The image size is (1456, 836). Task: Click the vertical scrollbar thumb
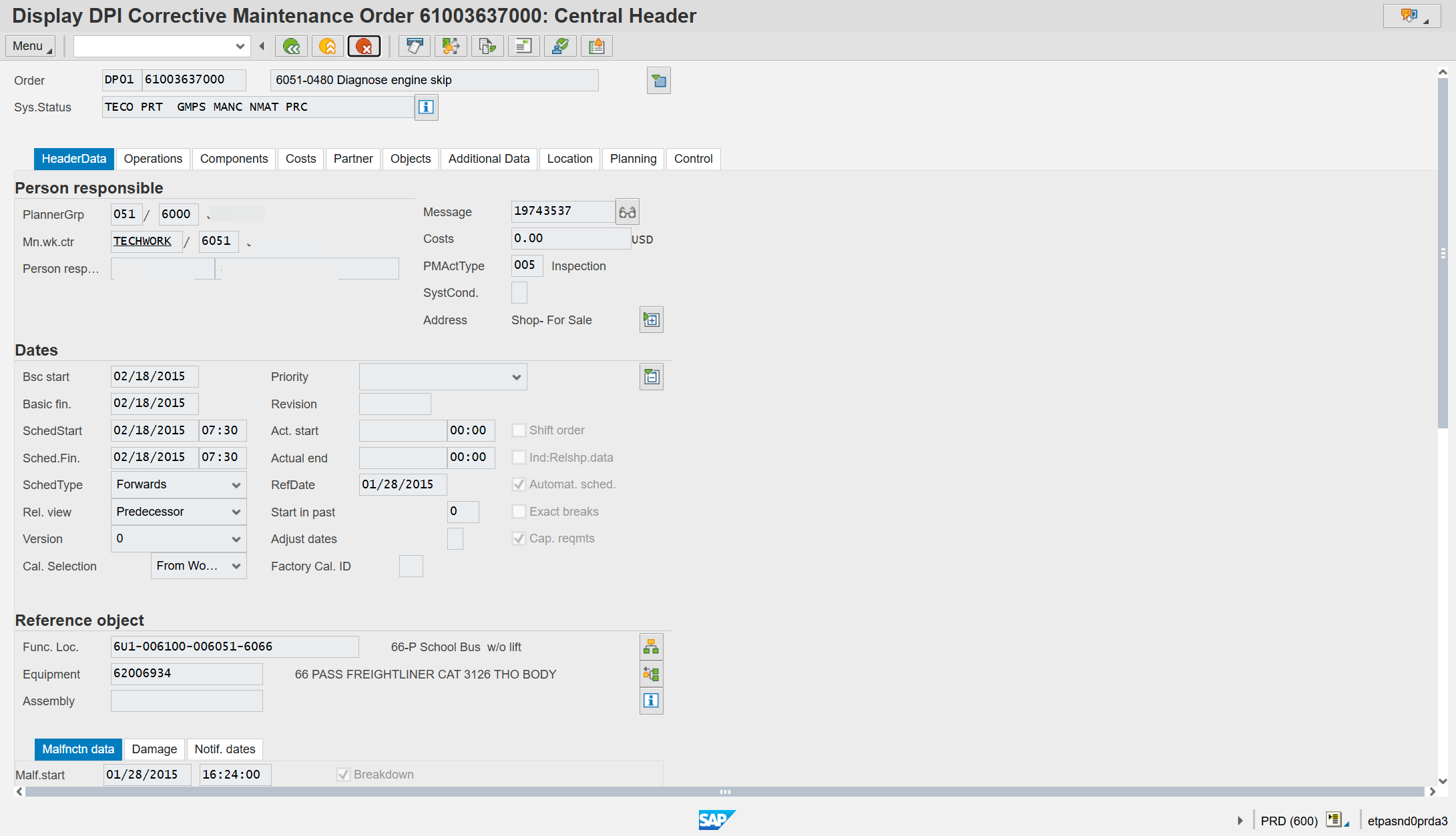pyautogui.click(x=1443, y=254)
